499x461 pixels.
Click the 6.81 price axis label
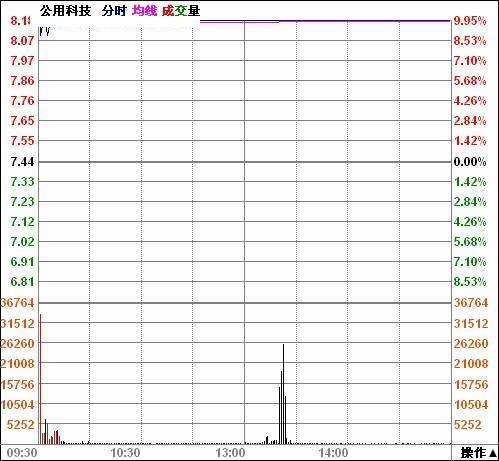point(22,282)
